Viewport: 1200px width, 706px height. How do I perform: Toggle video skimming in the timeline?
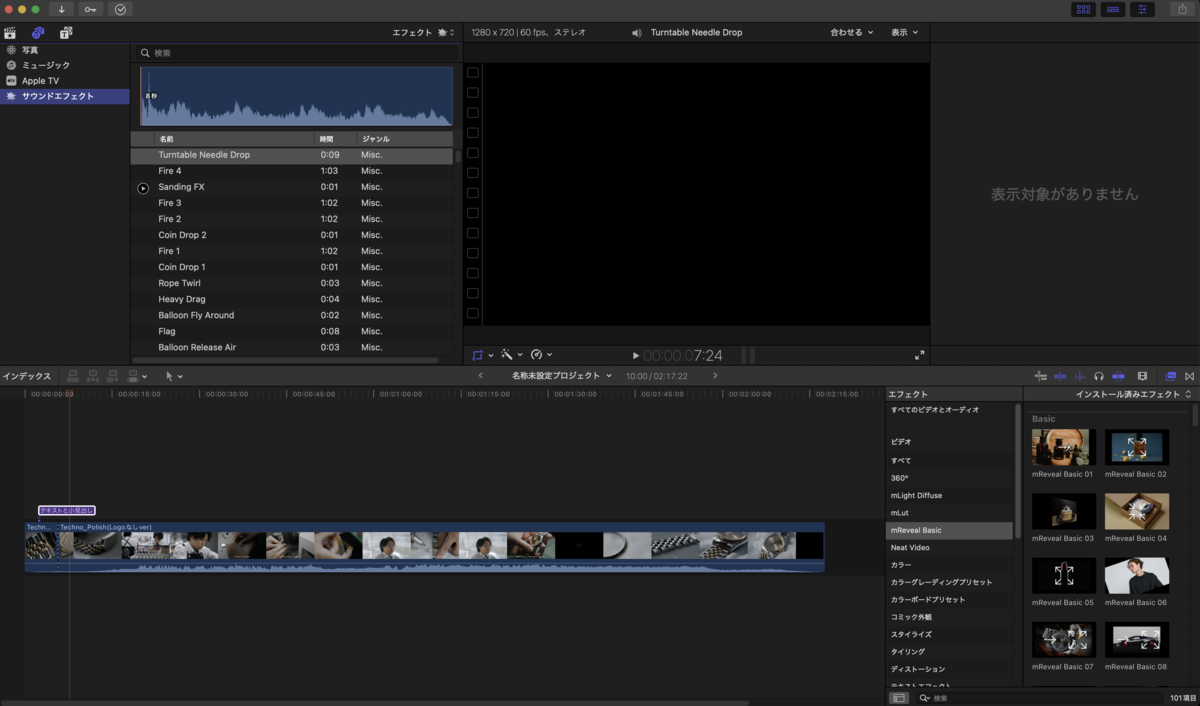(1060, 376)
